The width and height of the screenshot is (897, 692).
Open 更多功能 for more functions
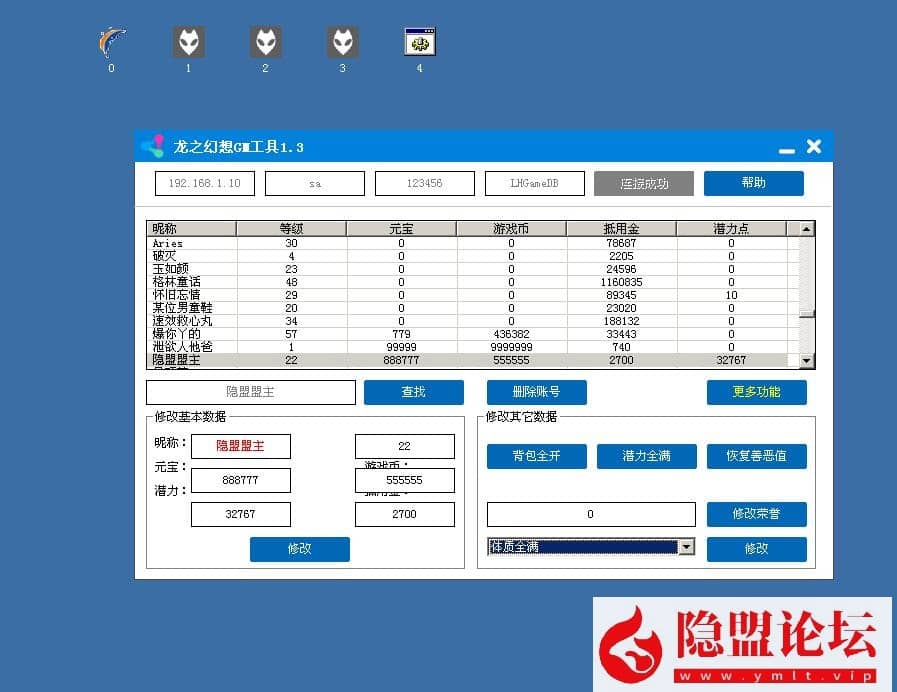(x=757, y=392)
